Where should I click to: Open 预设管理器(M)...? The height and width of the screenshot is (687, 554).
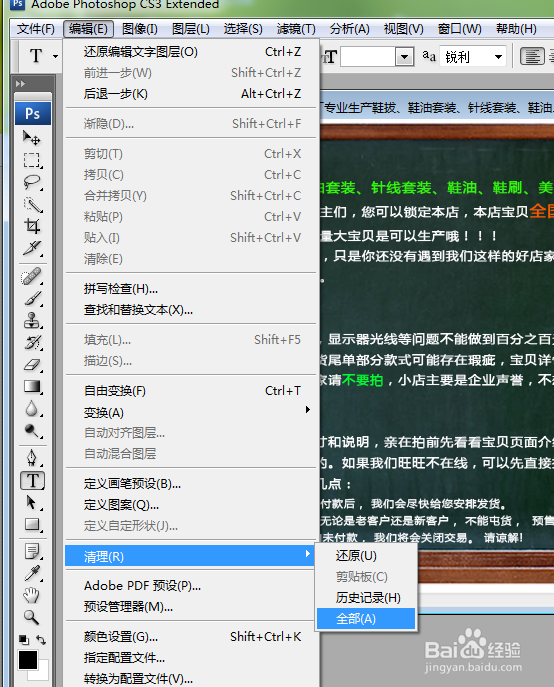(191, 607)
